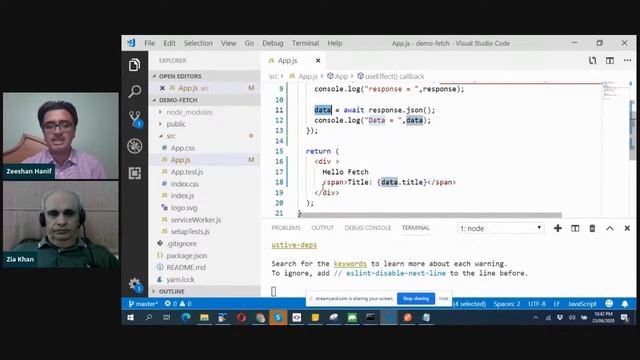Image resolution: width=640 pixels, height=360 pixels.
Task: Open File Explorer from taskbar
Action: (x=204, y=318)
